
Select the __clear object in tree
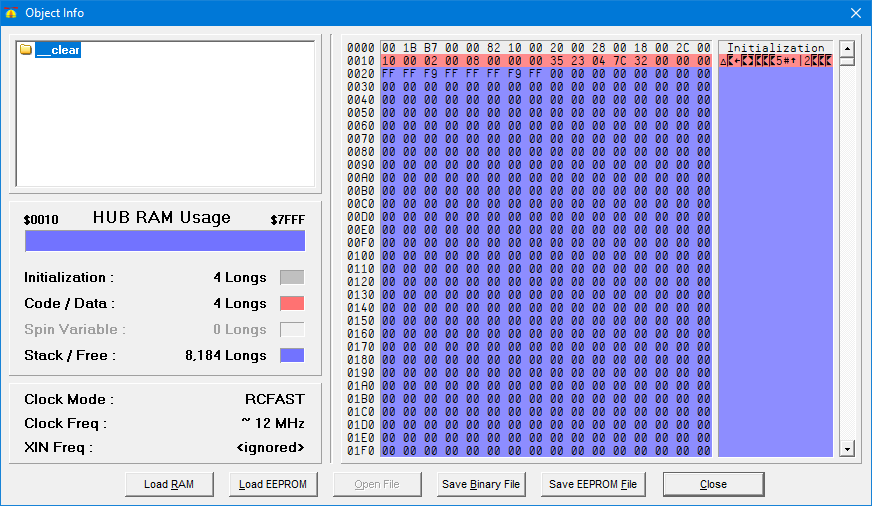pyautogui.click(x=57, y=50)
